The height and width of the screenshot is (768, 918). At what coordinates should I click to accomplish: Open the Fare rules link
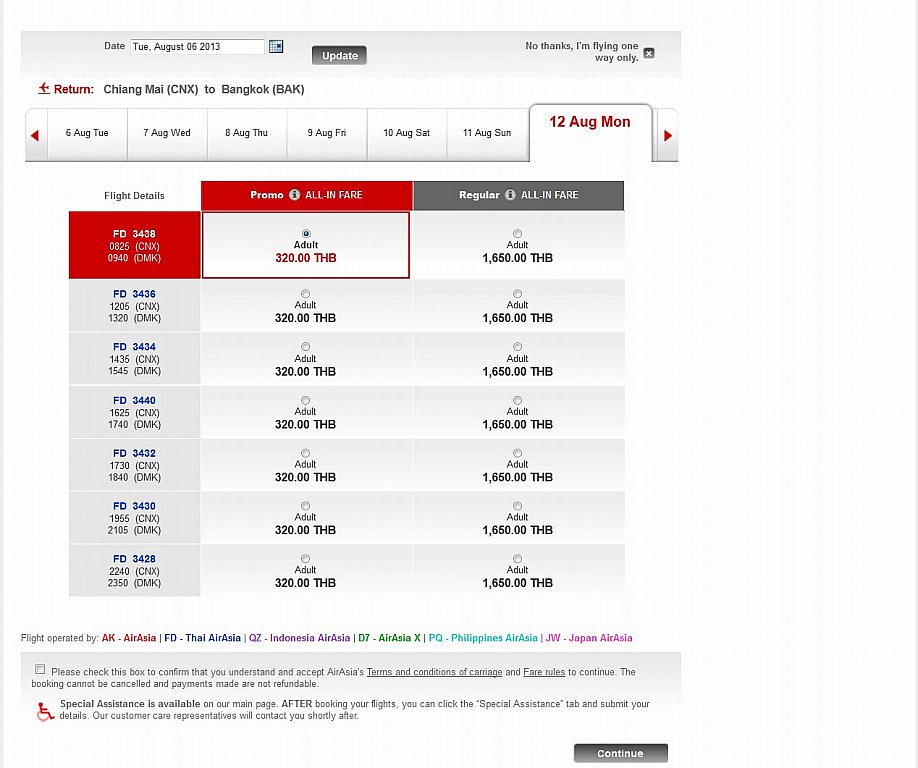pyautogui.click(x=544, y=672)
